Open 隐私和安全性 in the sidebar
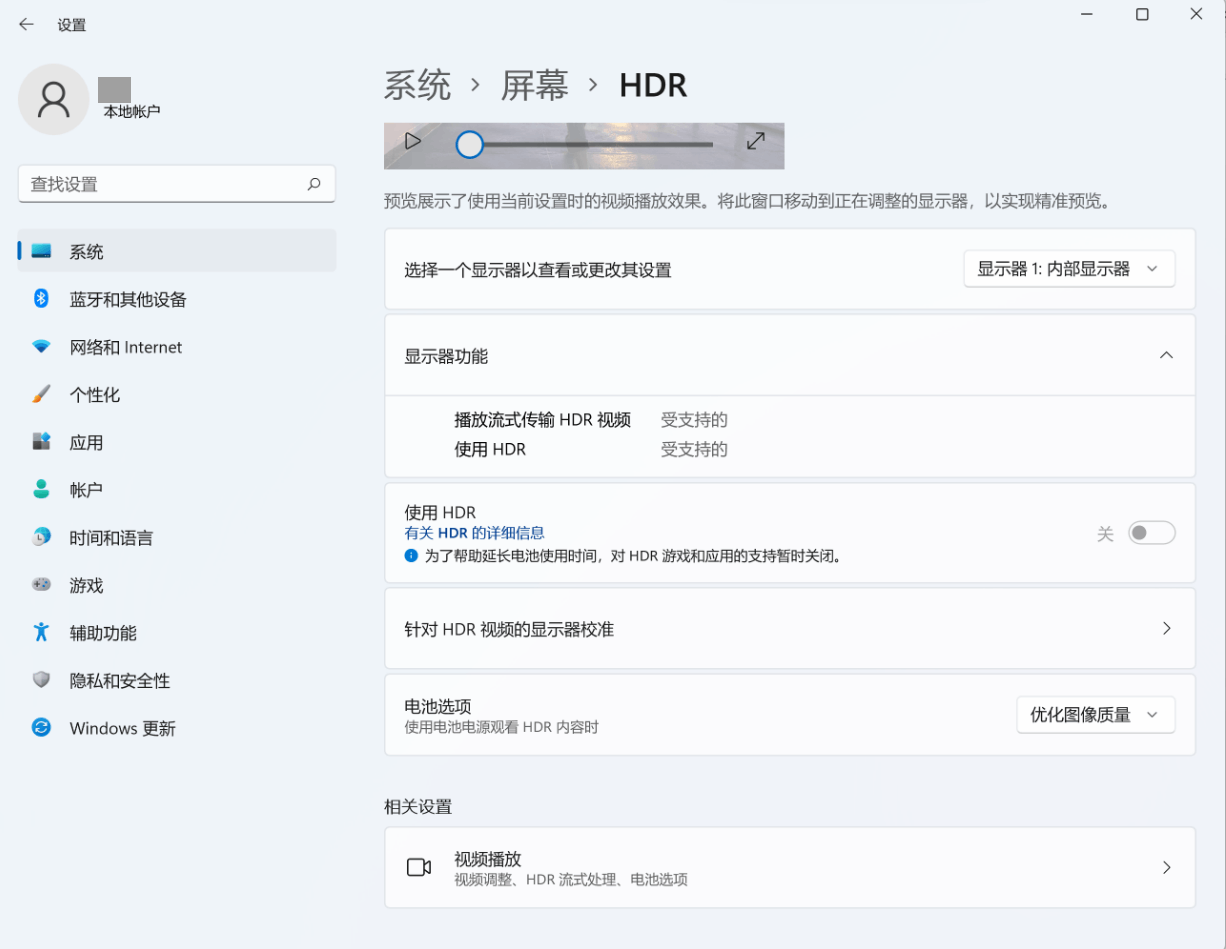This screenshot has width=1226, height=949. [x=177, y=681]
